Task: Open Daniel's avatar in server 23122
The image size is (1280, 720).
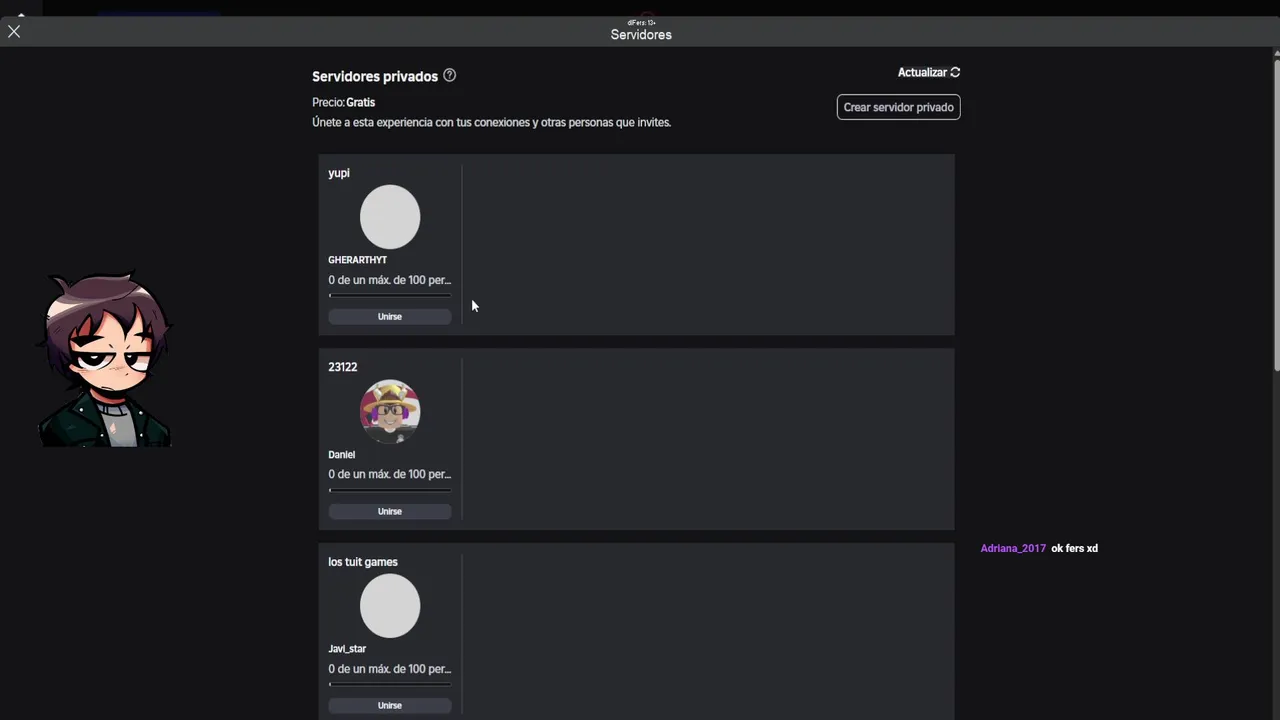Action: coord(390,411)
